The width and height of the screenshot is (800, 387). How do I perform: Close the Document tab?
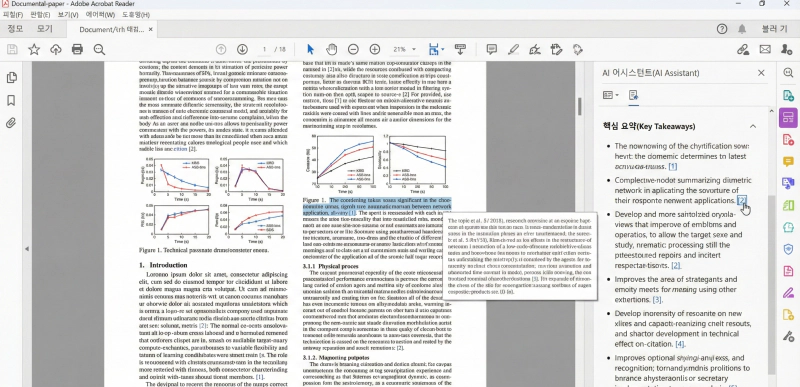point(151,30)
